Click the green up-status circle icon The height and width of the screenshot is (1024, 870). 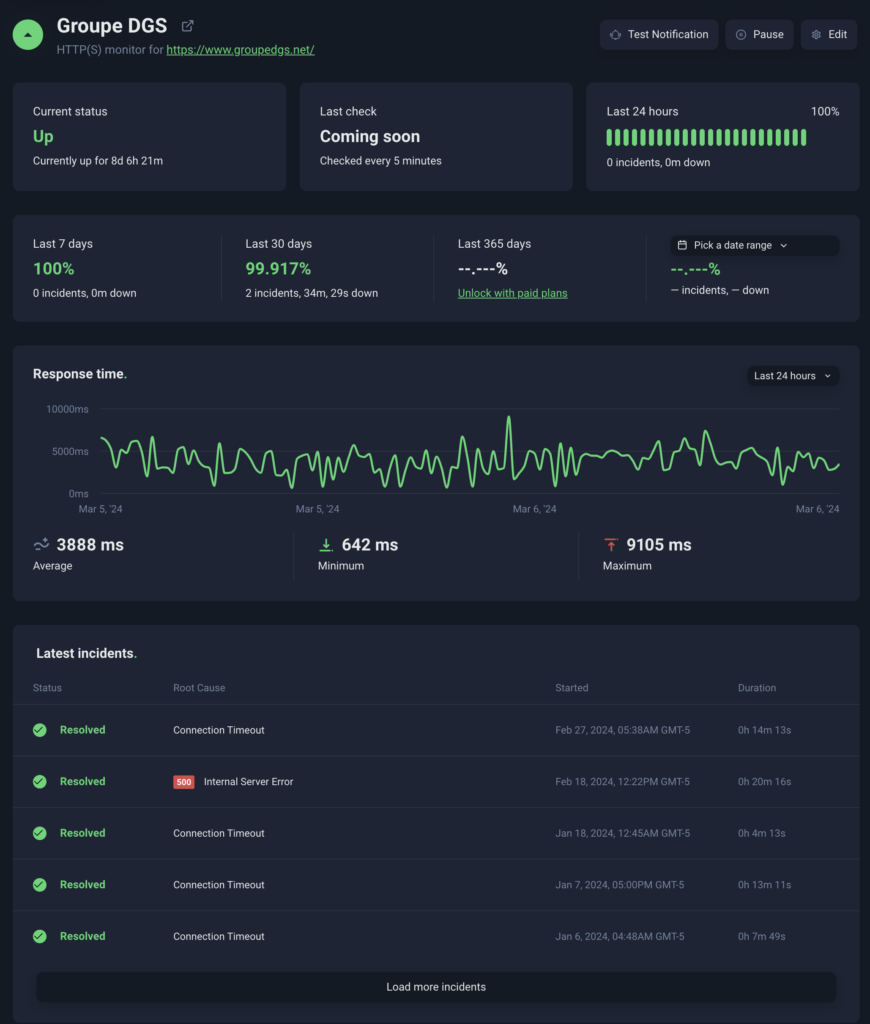(28, 34)
